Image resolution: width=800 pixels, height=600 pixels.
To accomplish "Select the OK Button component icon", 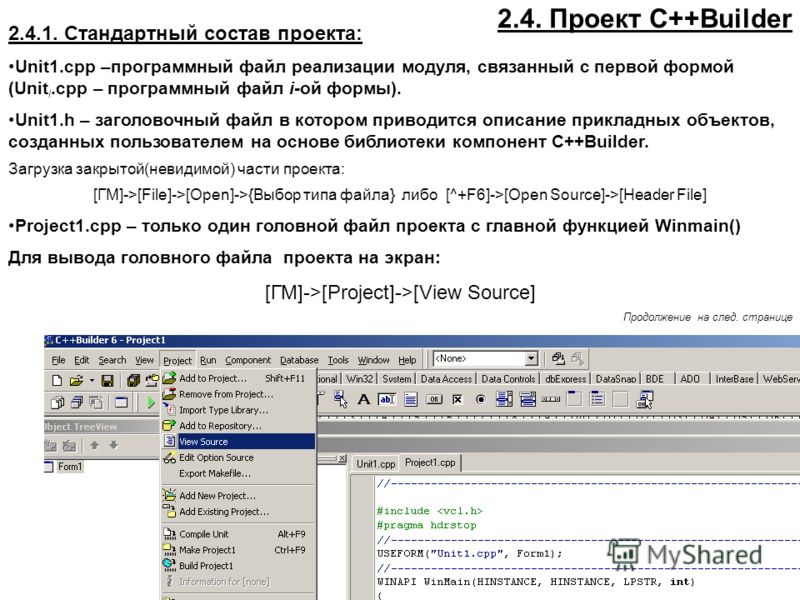I will click(434, 399).
